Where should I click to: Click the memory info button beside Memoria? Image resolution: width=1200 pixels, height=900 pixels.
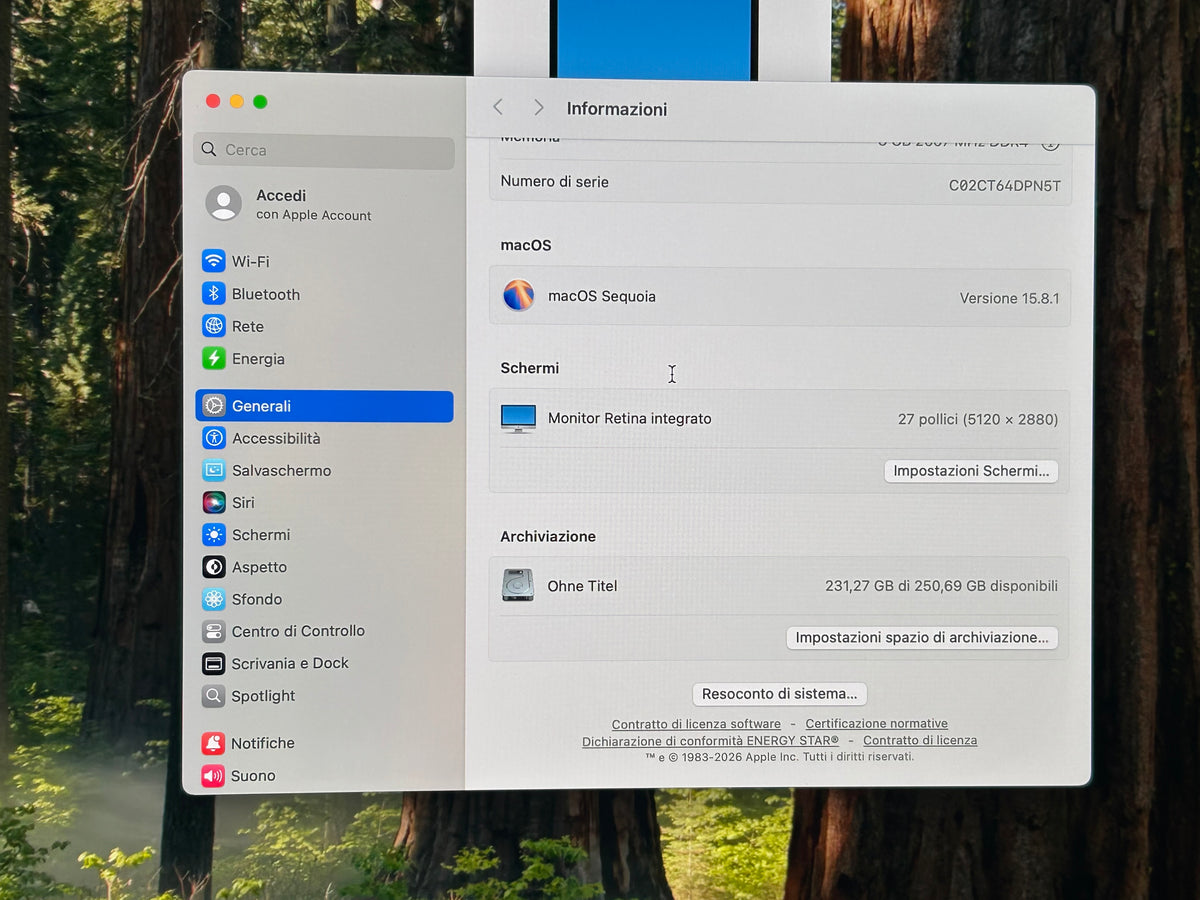click(1050, 142)
